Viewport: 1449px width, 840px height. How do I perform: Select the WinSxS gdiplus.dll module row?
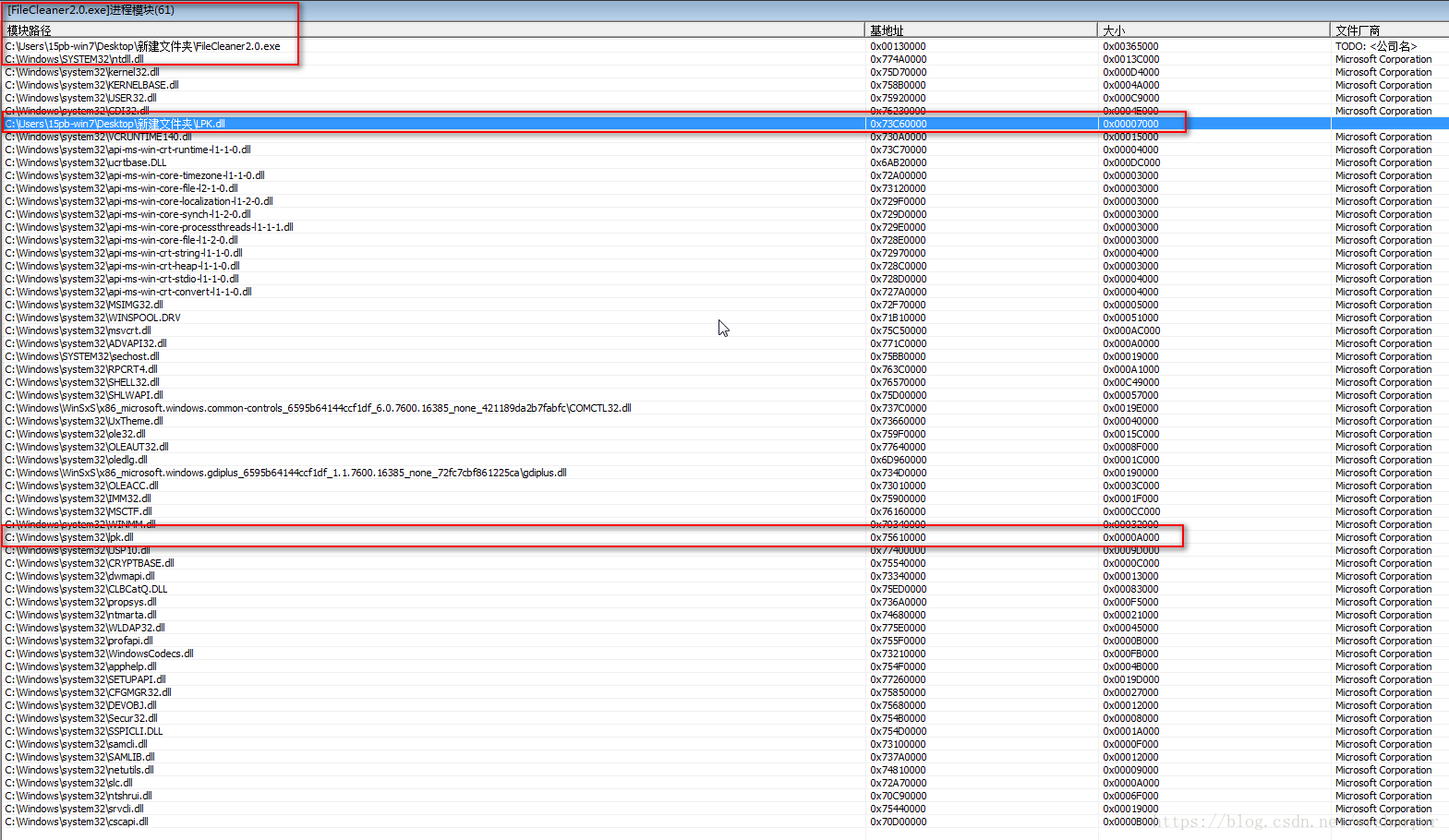tap(724, 473)
